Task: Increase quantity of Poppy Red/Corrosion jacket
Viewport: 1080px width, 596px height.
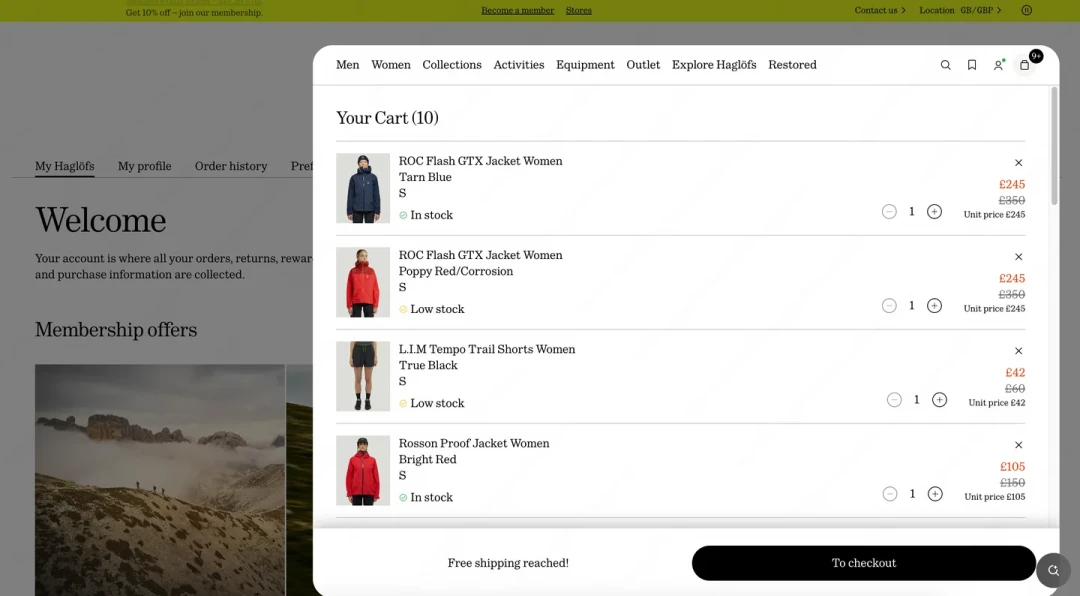Action: point(934,306)
